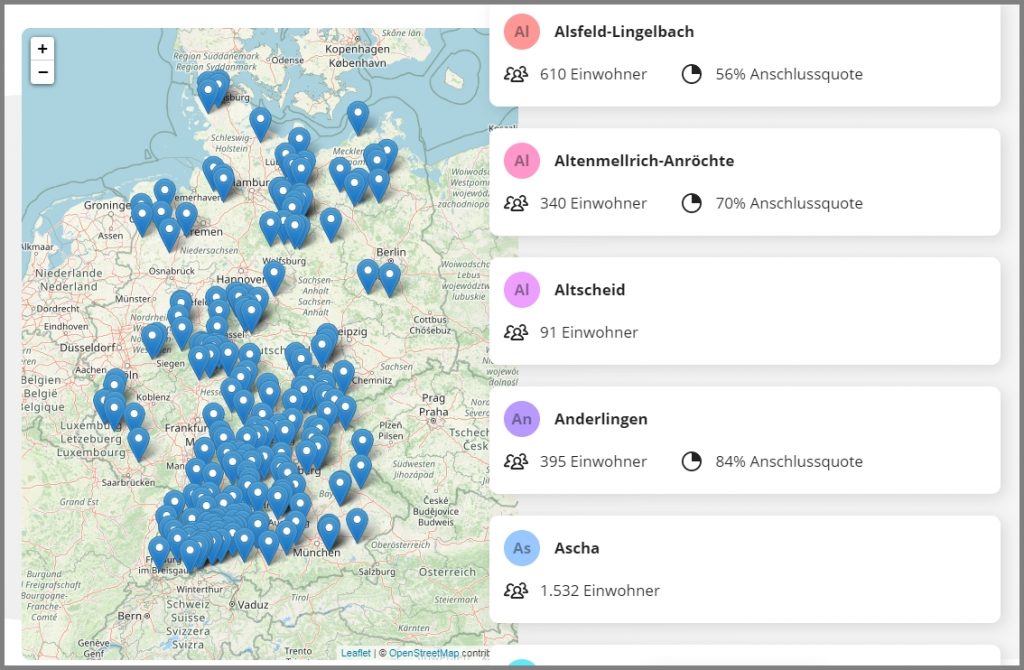Click the map marker north of København label
The image size is (1024, 670).
pos(358,115)
